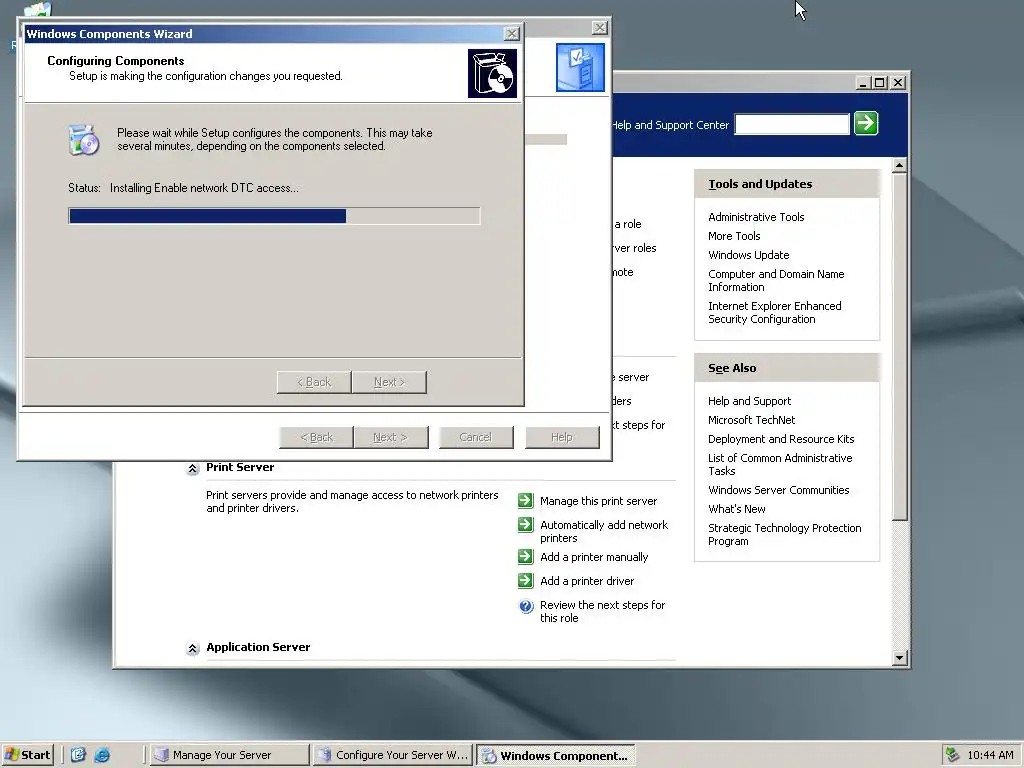Open Review the next steps for Print Server role
The width and height of the screenshot is (1024, 768).
pos(602,611)
